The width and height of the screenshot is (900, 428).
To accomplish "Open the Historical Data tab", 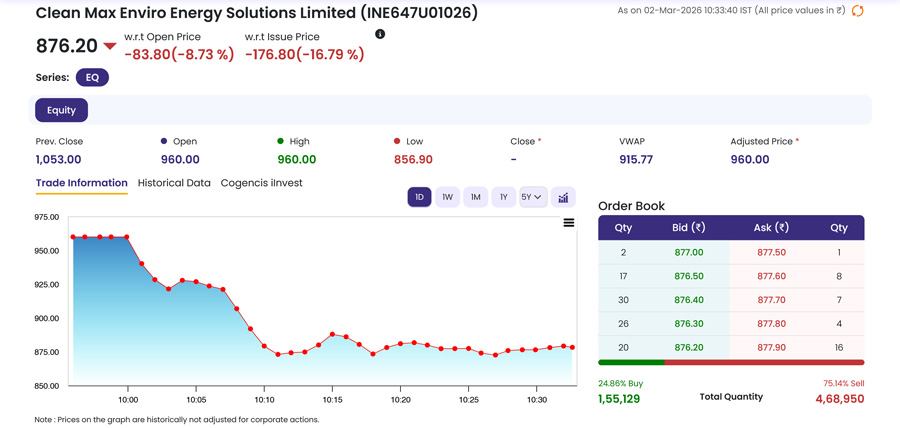I will click(174, 183).
